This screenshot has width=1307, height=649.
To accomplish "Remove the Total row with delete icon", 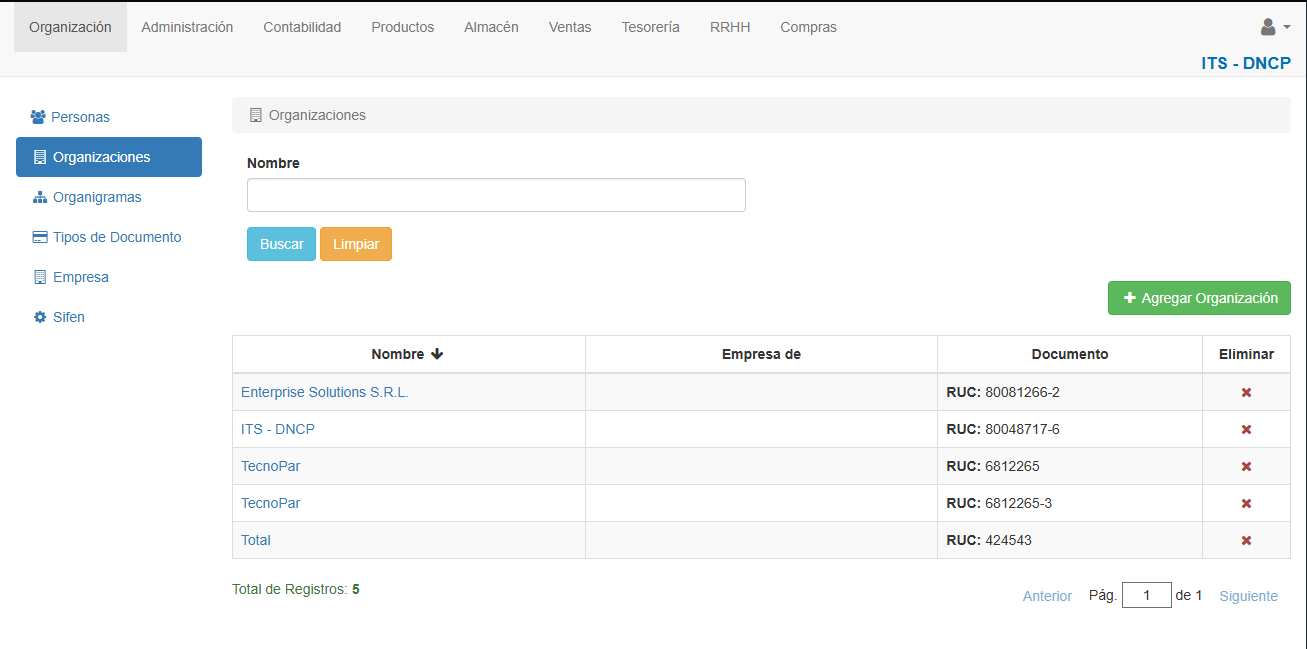I will (x=1246, y=540).
